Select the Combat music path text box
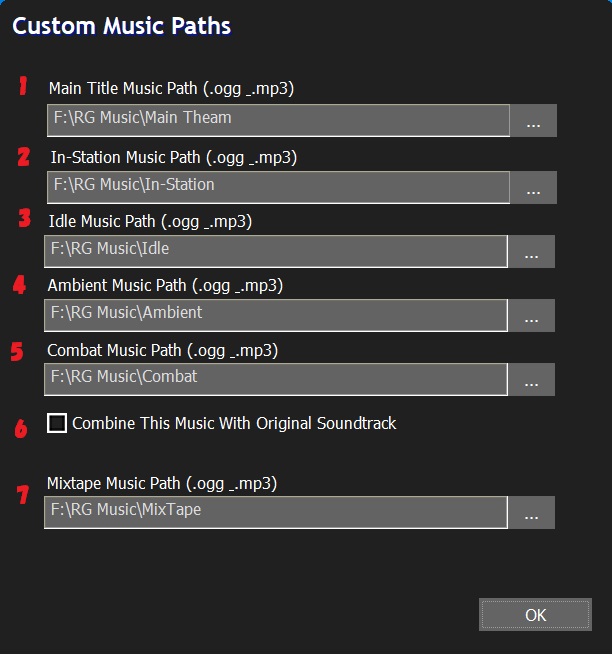This screenshot has width=612, height=658. [276, 379]
